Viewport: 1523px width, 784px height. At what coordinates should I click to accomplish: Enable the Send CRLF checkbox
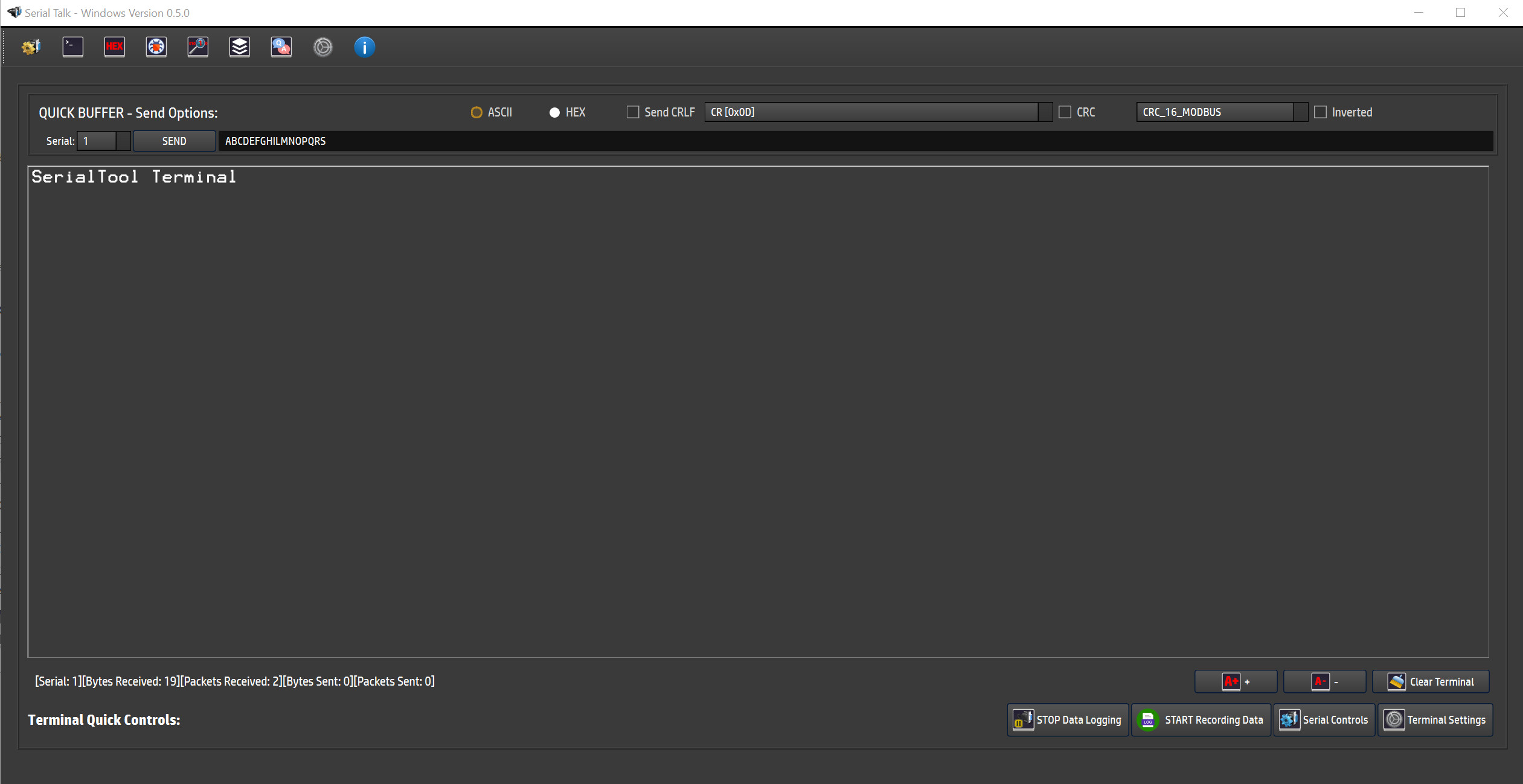(632, 112)
